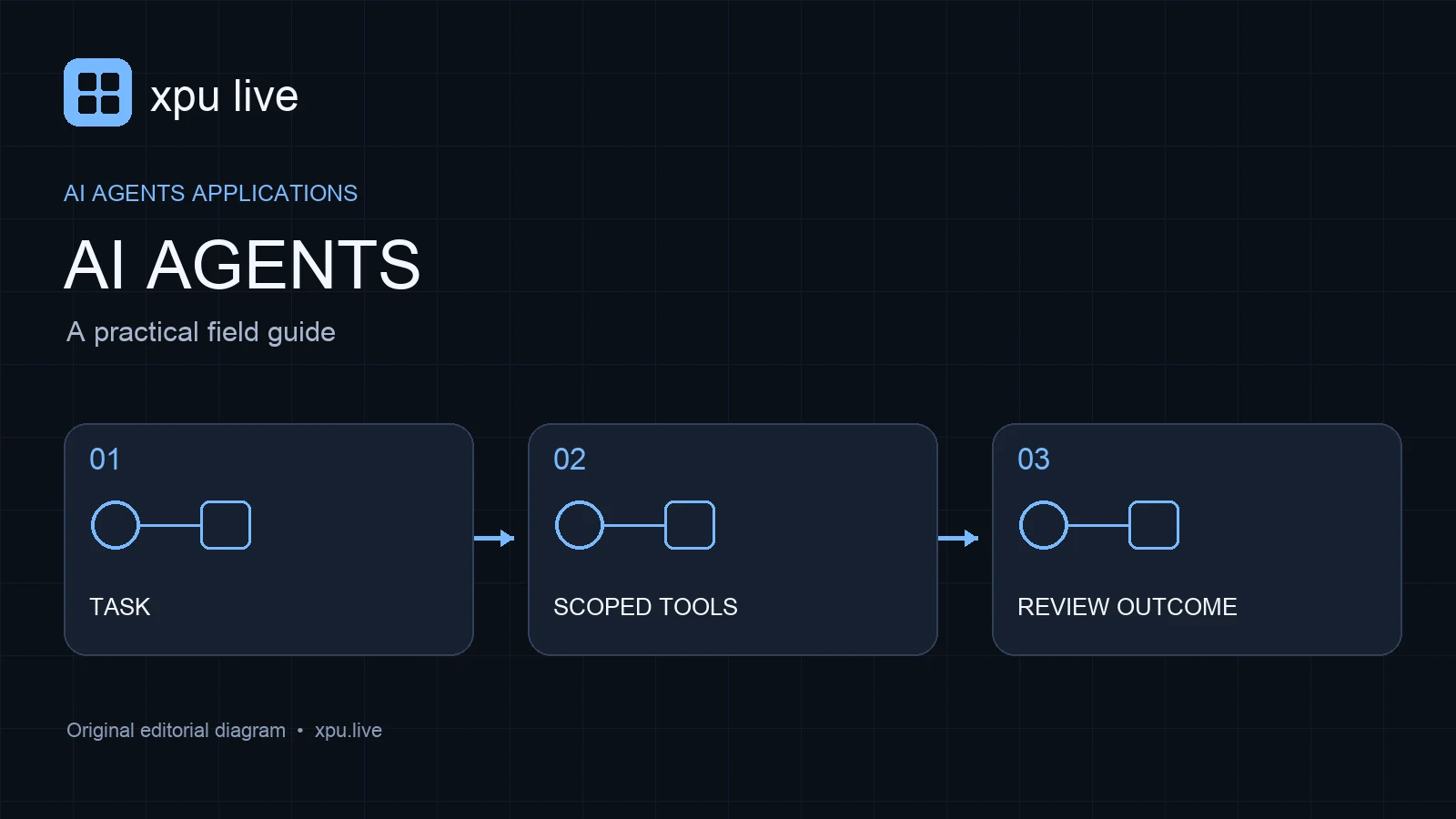Click the 'Original editorial diagram' footer text
The height and width of the screenshot is (819, 1456).
point(176,731)
